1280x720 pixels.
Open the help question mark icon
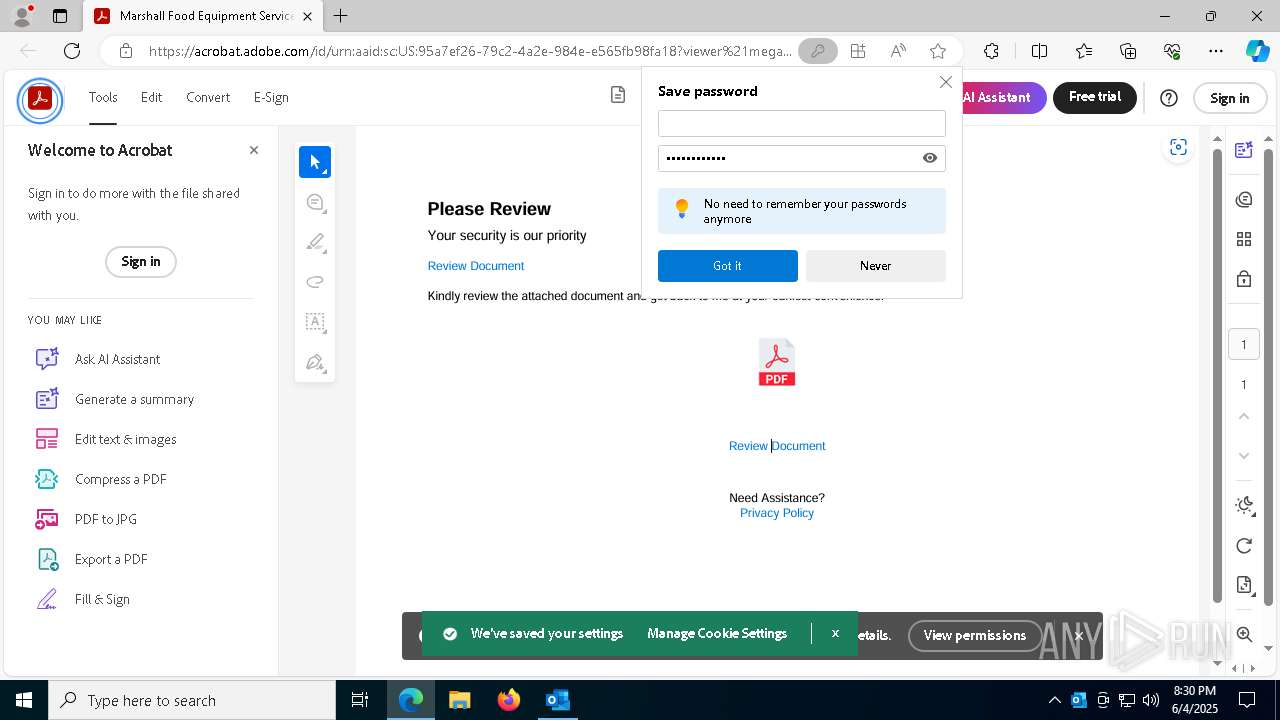point(1169,97)
